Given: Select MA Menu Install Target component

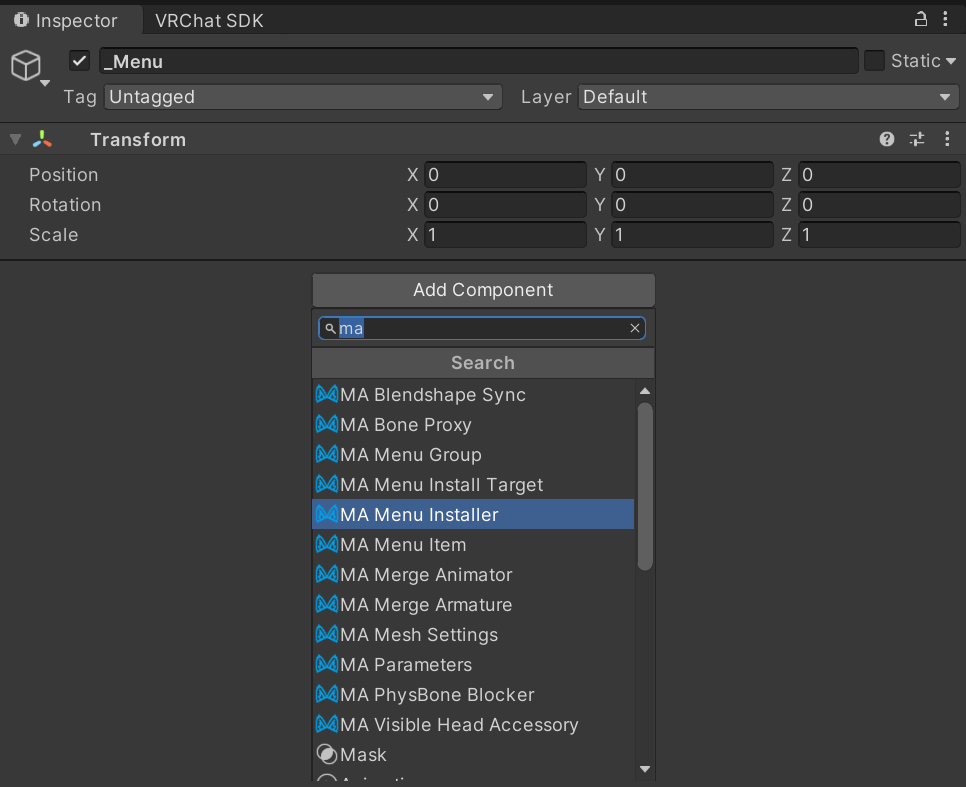Looking at the screenshot, I should 473,484.
